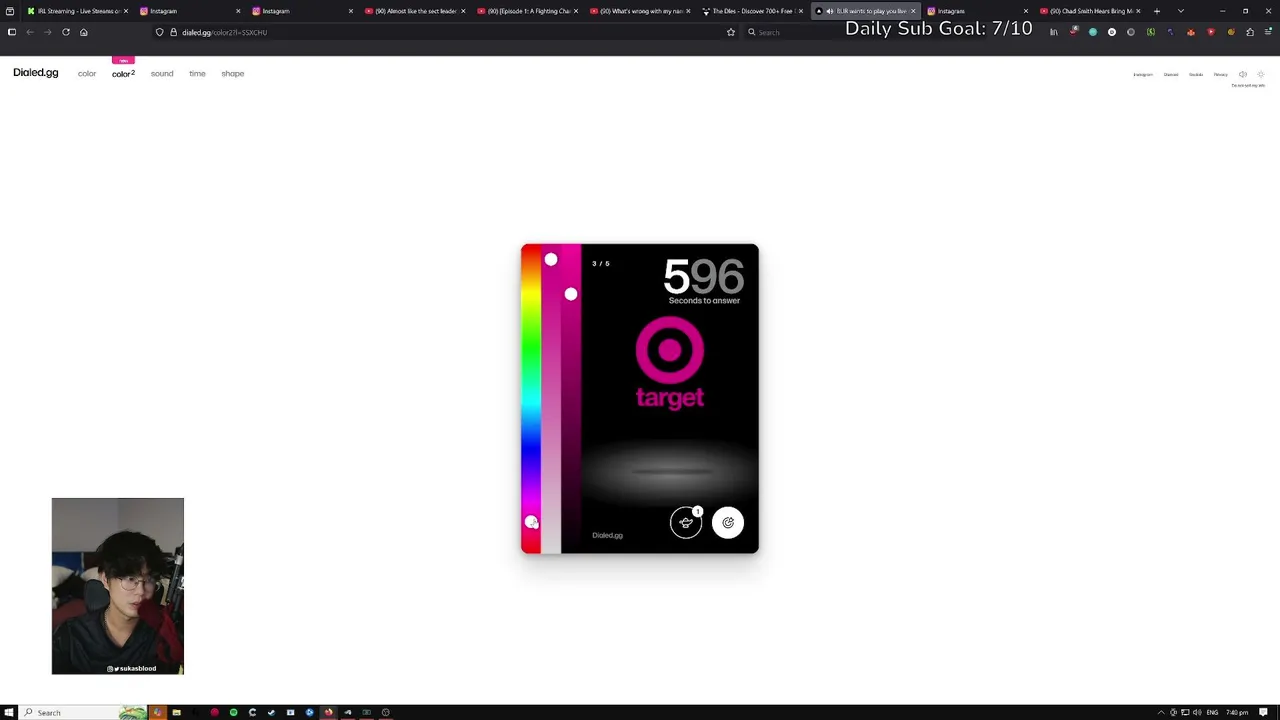Switch to the IRL Streaming browser tab

(77, 11)
